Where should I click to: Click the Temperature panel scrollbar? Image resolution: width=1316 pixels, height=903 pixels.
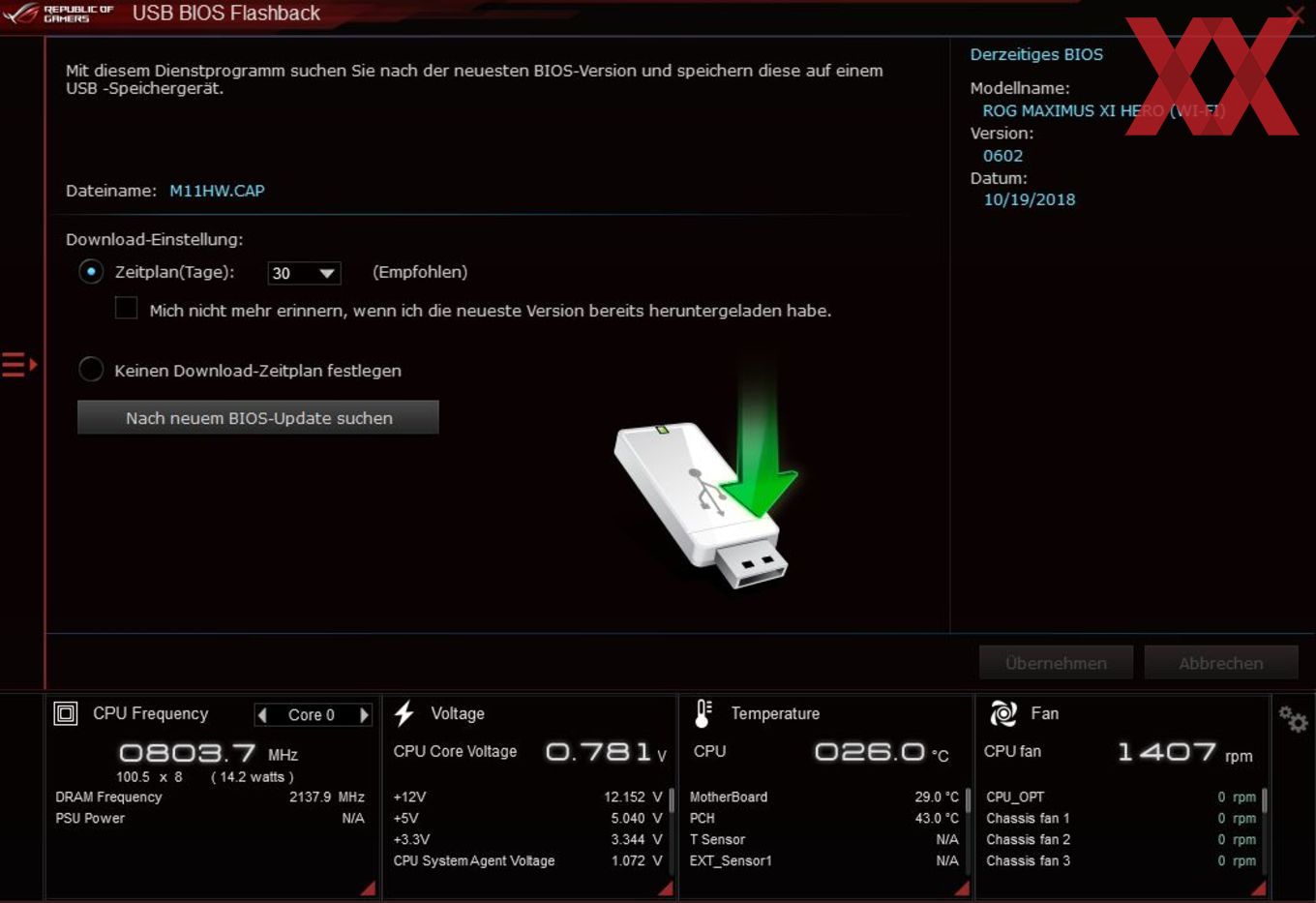(x=968, y=801)
